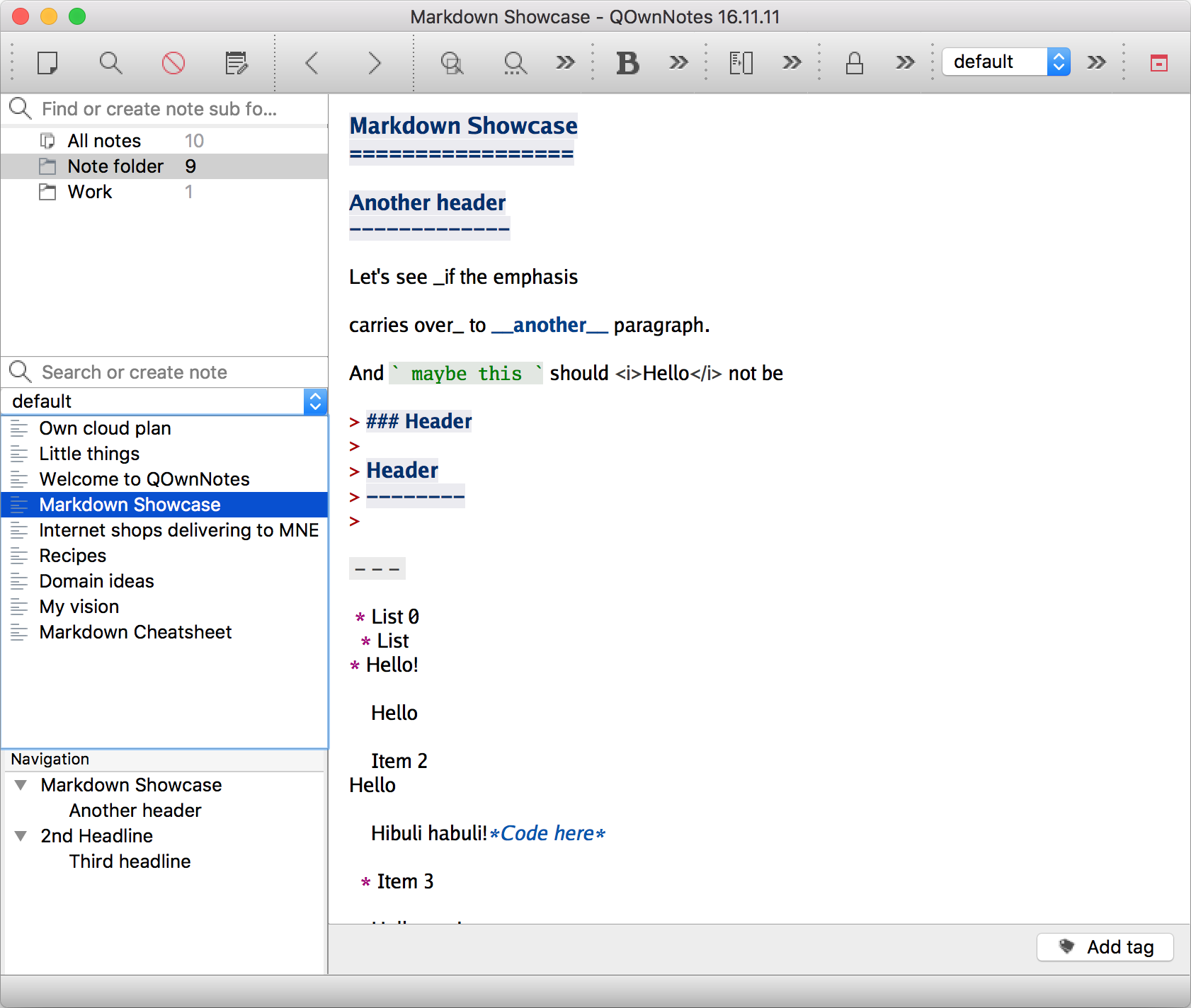Expand overflow chevron after bold icon
The height and width of the screenshot is (1008, 1191).
[678, 63]
